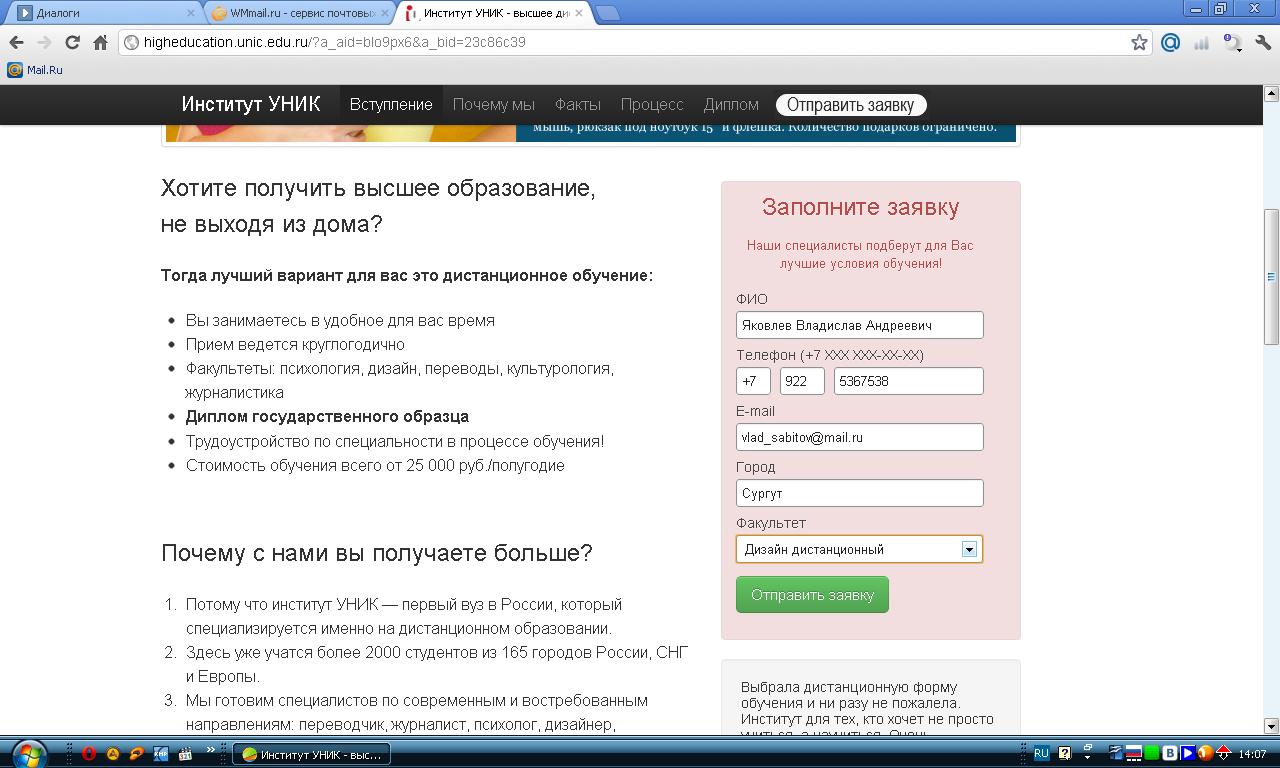Click the RU language indicator
The image size is (1280, 768).
point(1041,754)
